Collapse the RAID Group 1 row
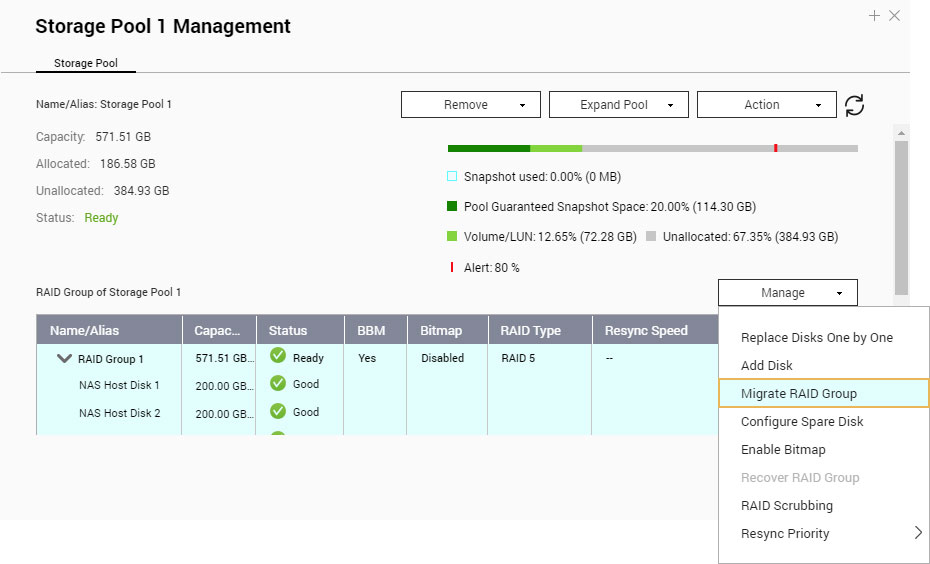The width and height of the screenshot is (930, 564). (x=65, y=359)
